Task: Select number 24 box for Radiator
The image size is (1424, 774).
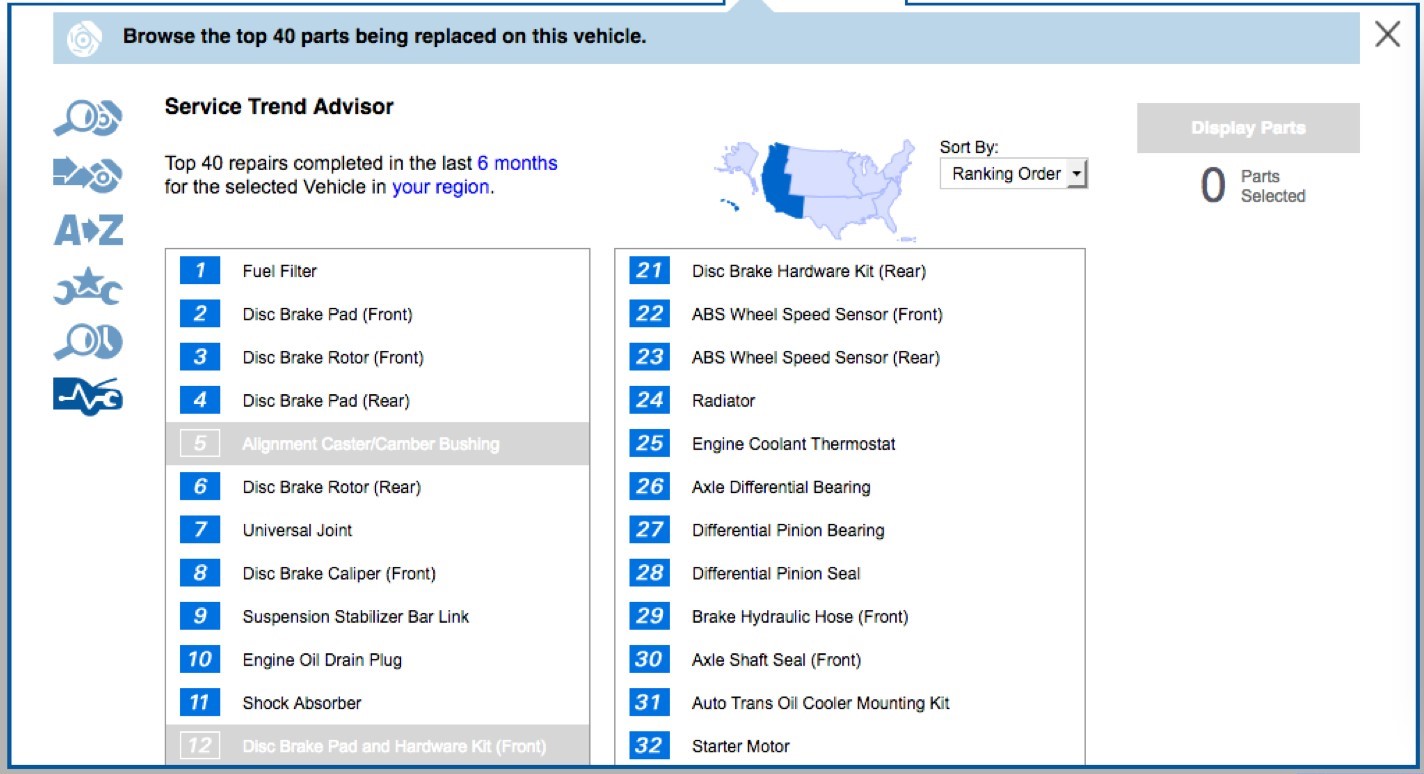Action: (649, 400)
